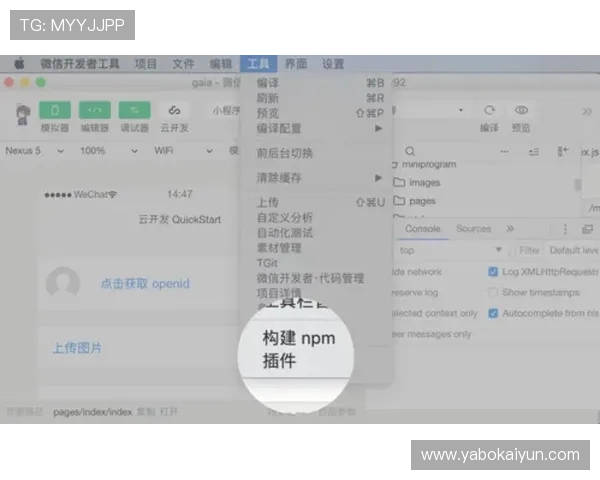Image resolution: width=600 pixels, height=480 pixels.
Task: Click the file tree scrollbar
Action: 578,184
